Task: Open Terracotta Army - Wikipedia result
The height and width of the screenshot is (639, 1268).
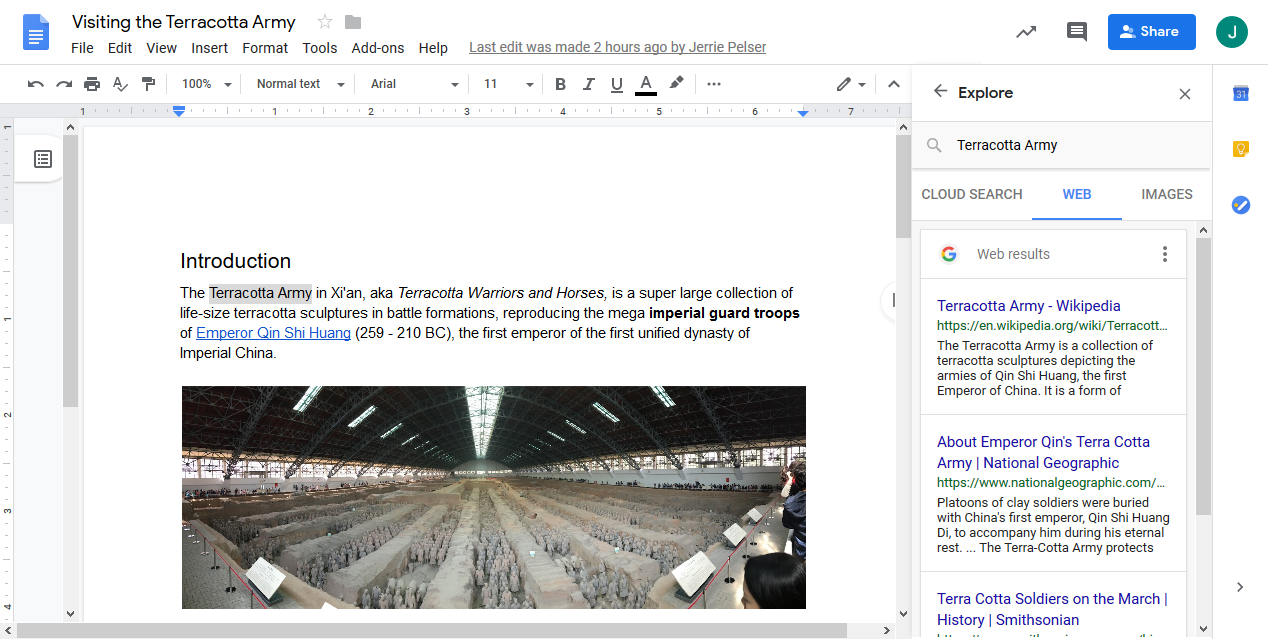Action: pos(1028,306)
